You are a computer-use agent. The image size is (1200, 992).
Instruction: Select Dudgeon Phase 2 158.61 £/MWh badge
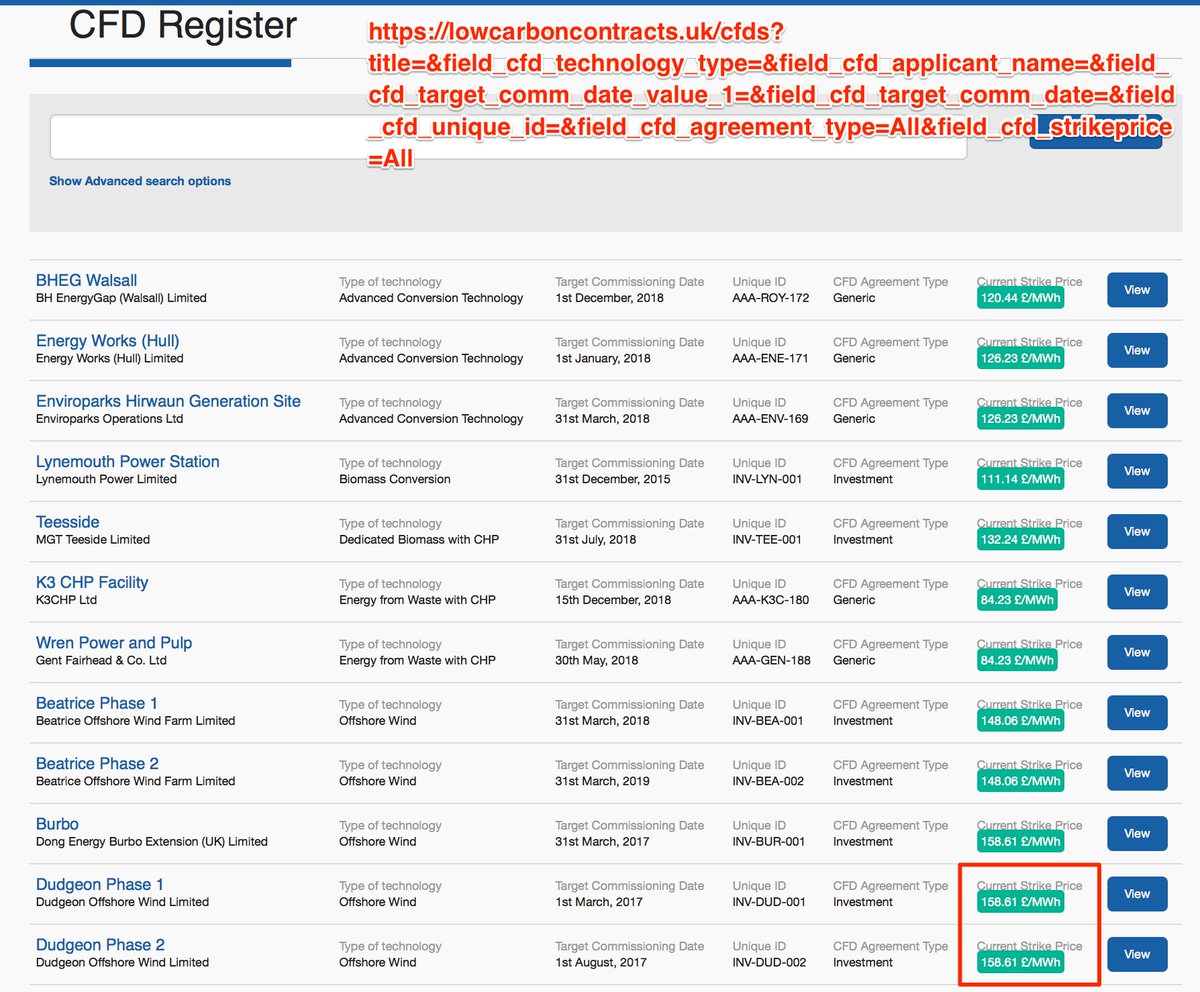(x=1020, y=963)
